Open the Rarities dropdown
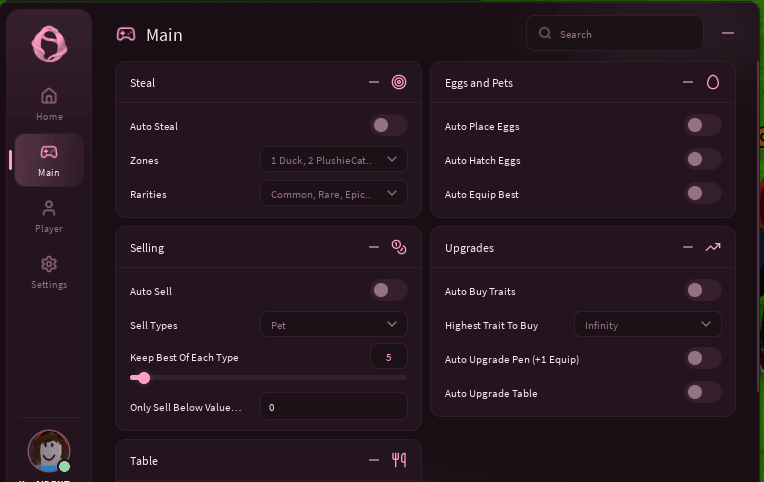 coord(334,194)
